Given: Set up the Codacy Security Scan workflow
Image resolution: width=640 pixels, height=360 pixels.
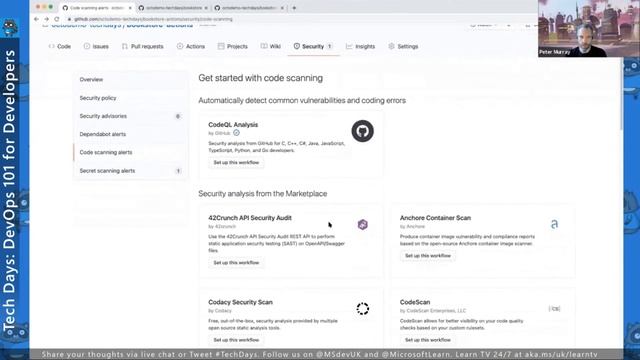Looking at the screenshot, I should point(236,340).
